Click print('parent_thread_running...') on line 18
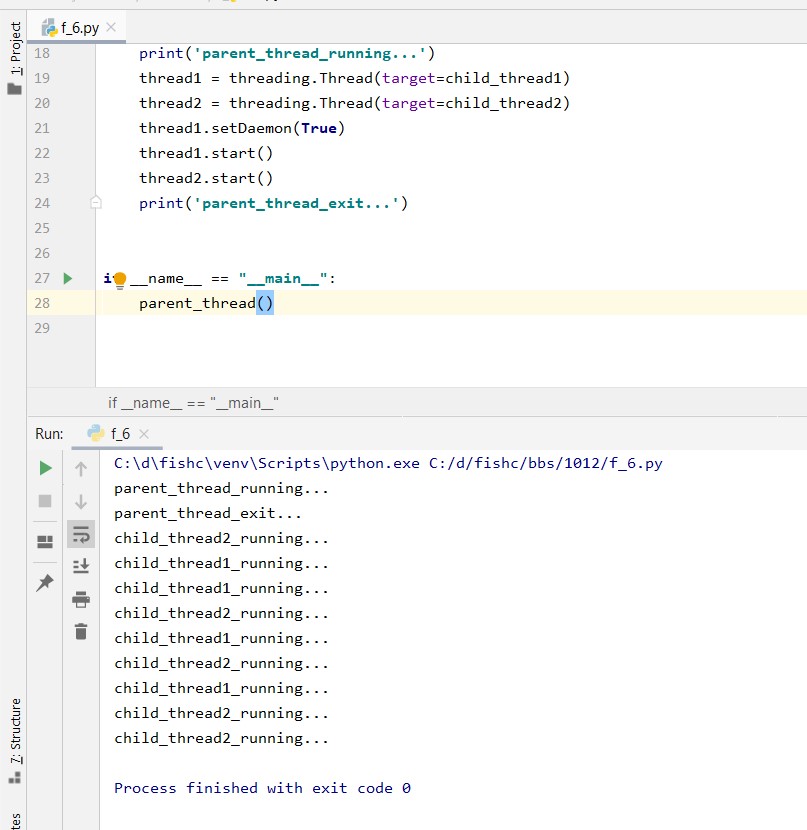 [287, 53]
